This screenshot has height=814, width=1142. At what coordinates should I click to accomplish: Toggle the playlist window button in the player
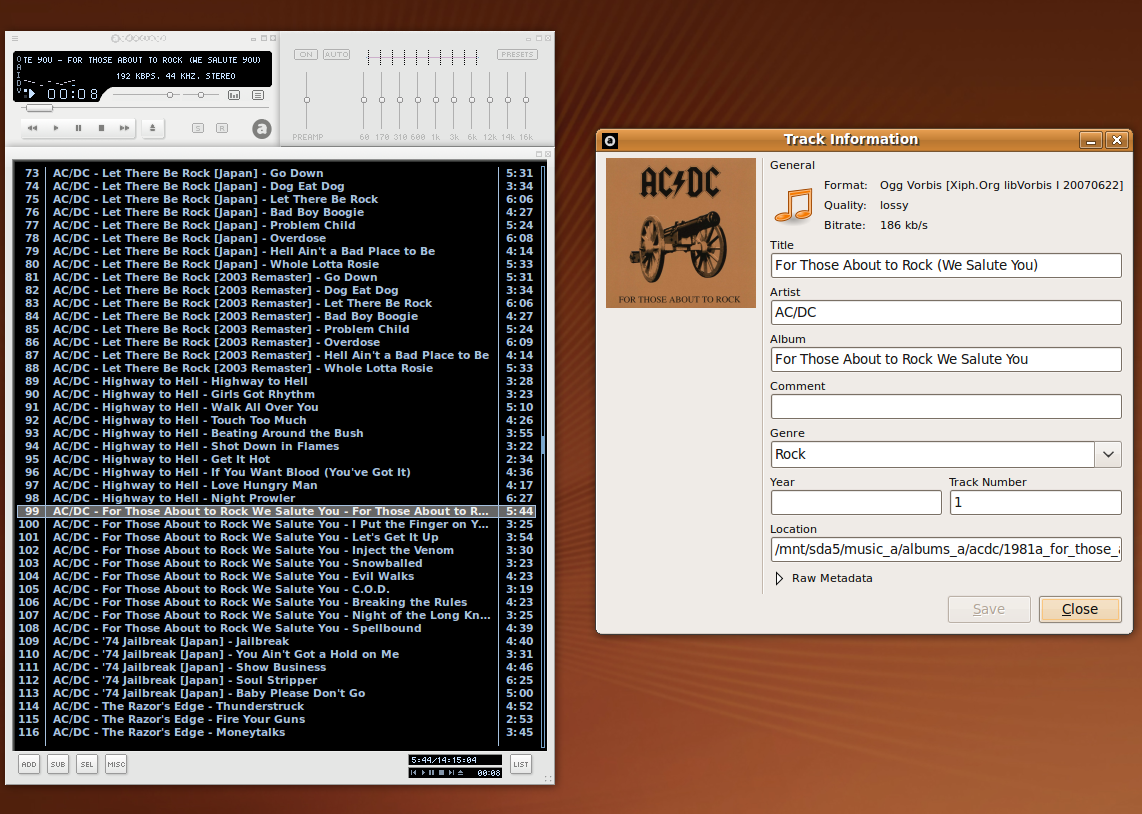click(x=258, y=95)
